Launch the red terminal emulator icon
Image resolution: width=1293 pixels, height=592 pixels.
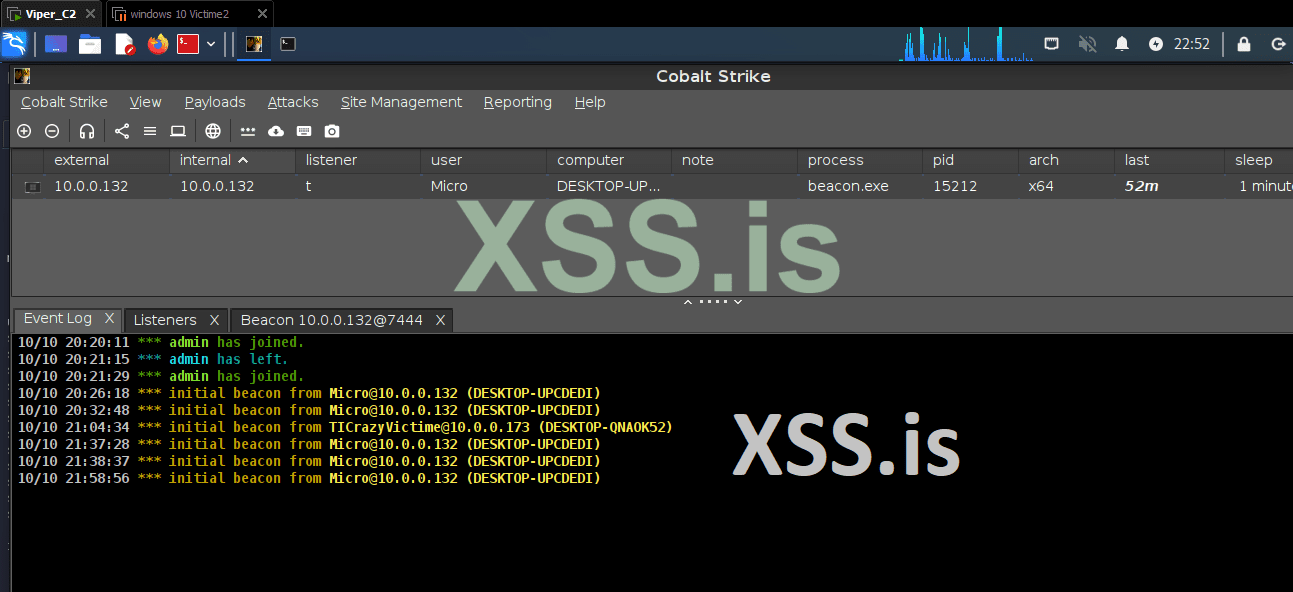click(x=188, y=44)
